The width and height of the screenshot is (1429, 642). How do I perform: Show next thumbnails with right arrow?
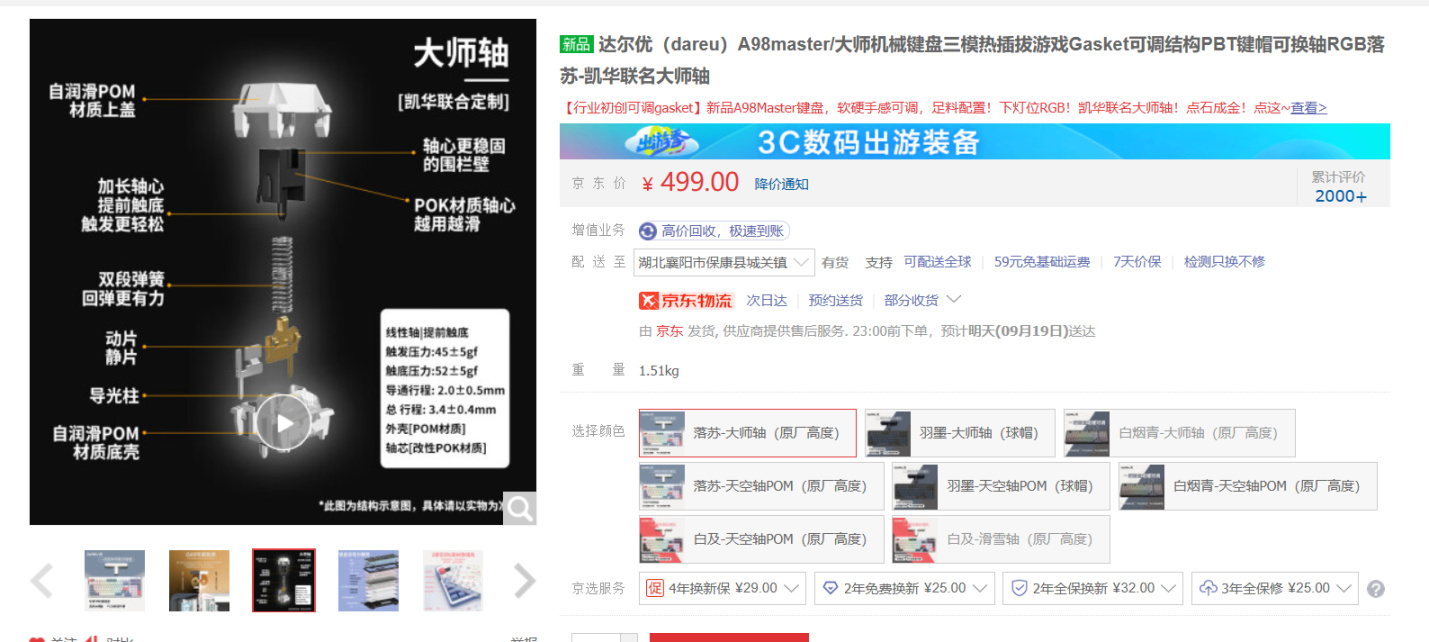(525, 580)
